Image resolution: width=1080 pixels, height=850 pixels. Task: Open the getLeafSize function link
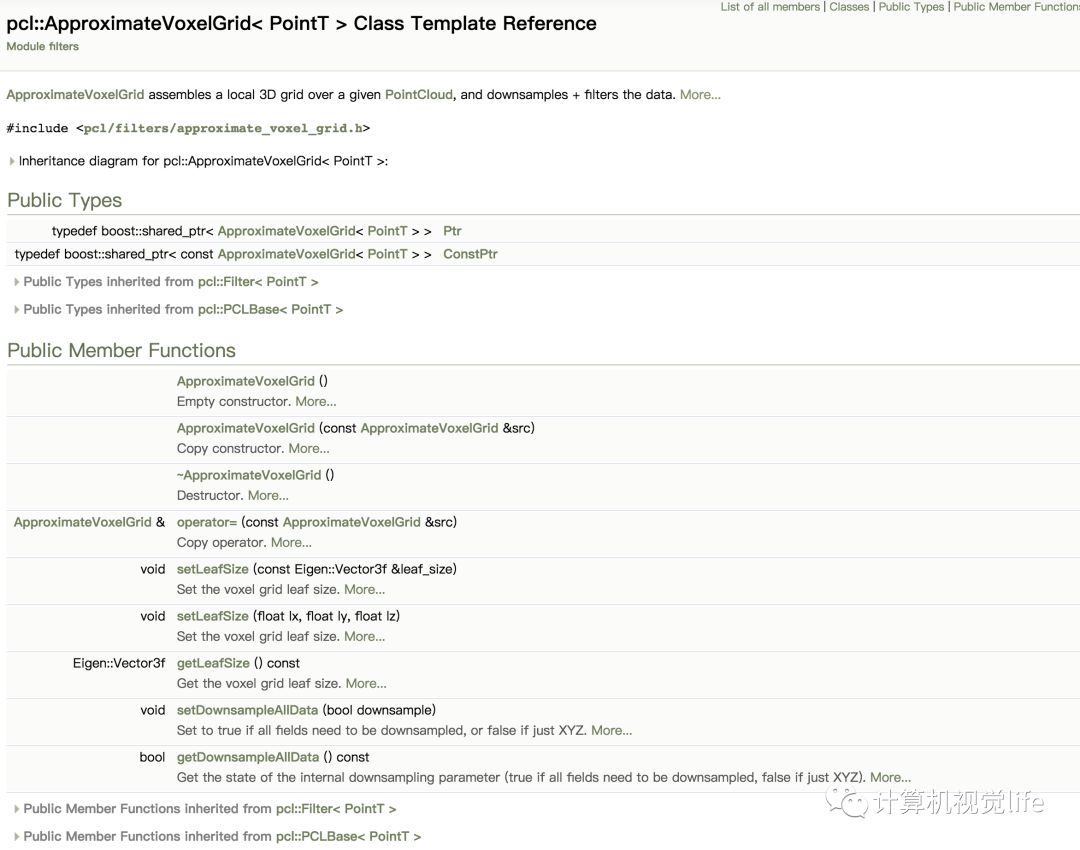pyautogui.click(x=213, y=663)
